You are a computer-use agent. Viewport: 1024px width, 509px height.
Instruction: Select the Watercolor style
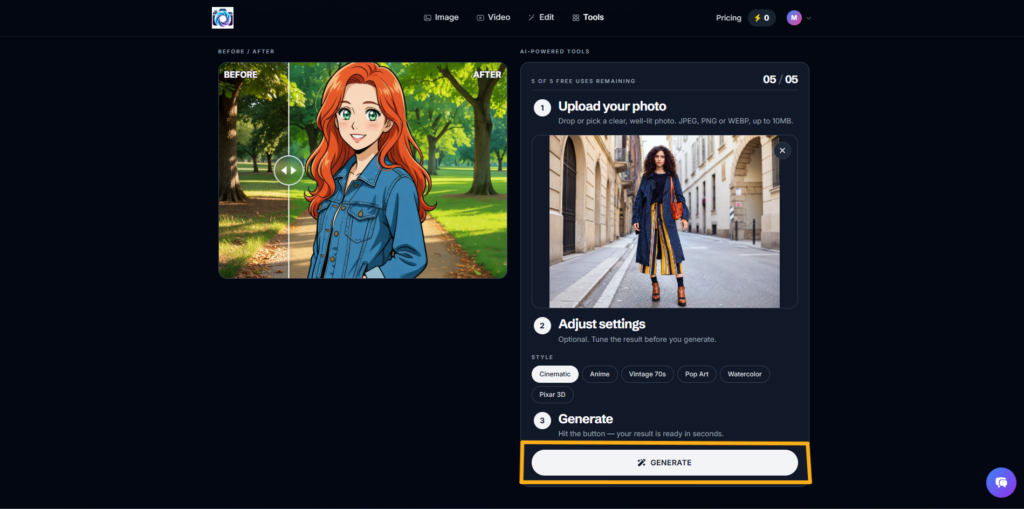click(745, 374)
